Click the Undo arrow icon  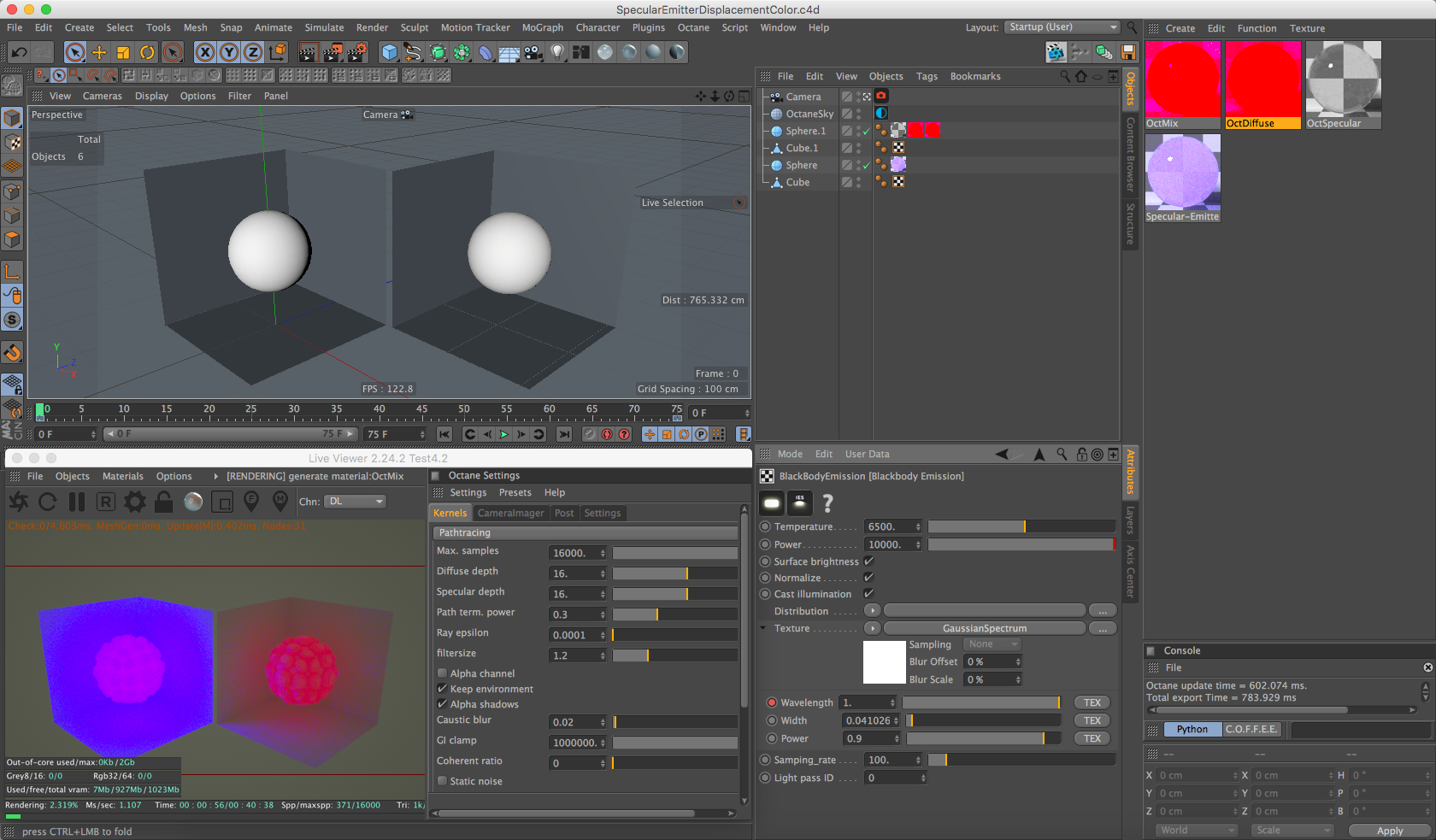pyautogui.click(x=19, y=52)
